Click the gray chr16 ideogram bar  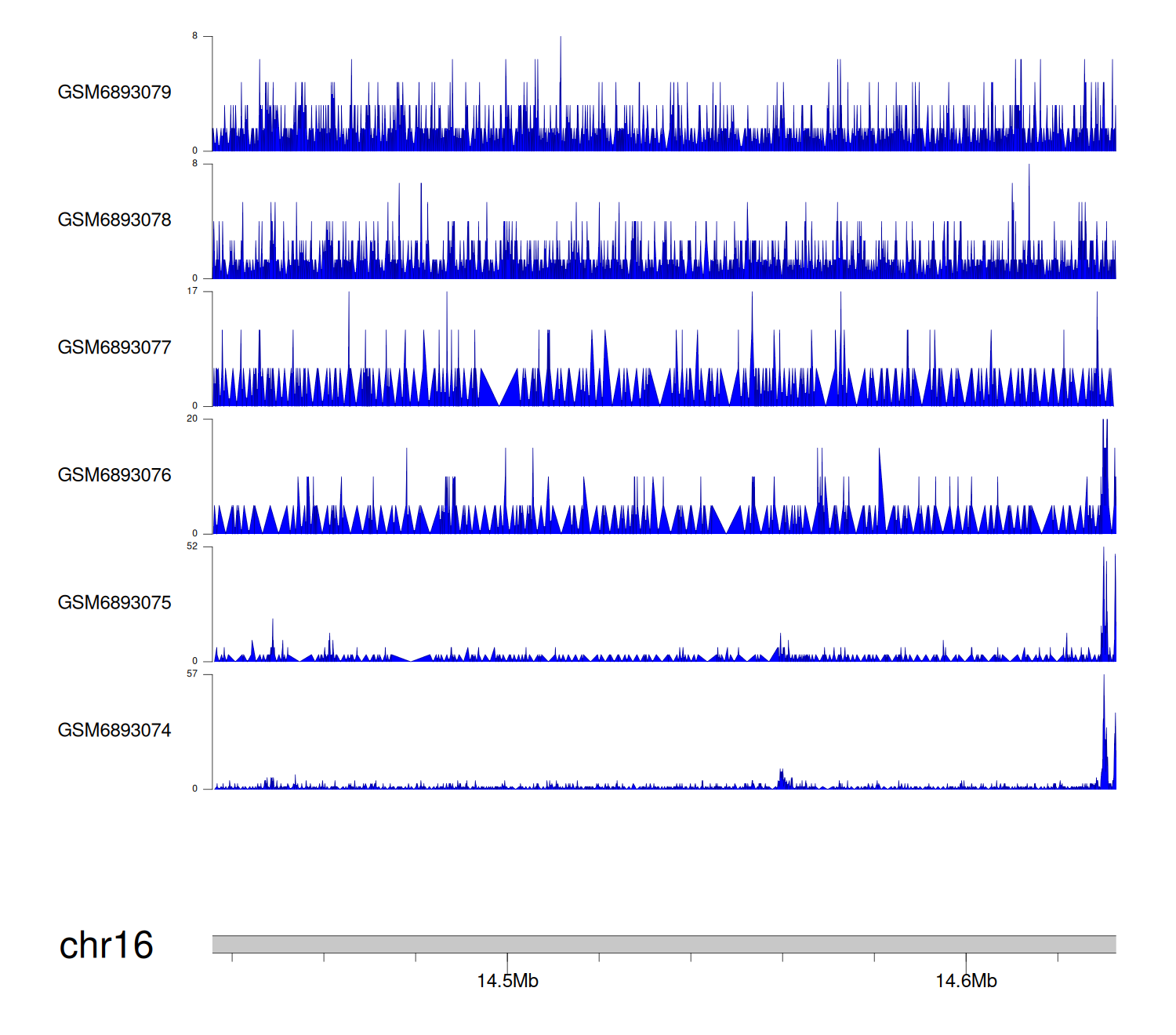[663, 944]
